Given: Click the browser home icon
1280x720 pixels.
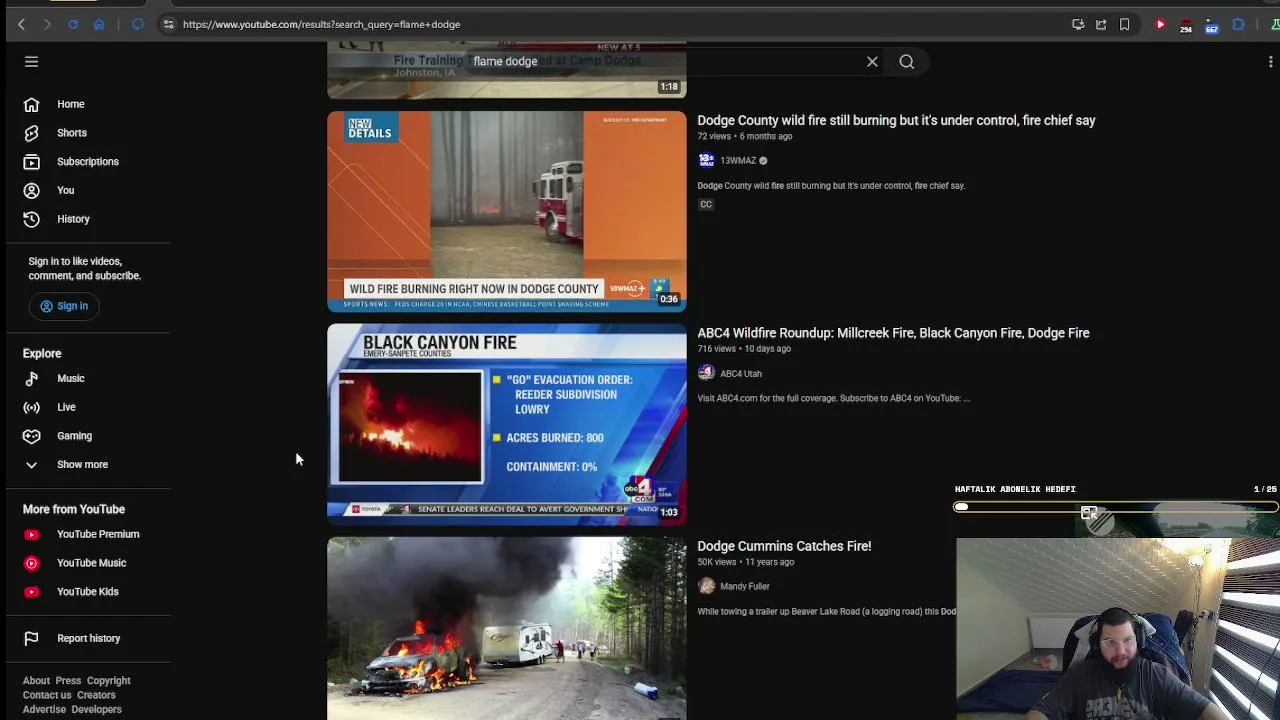Looking at the screenshot, I should pos(99,24).
